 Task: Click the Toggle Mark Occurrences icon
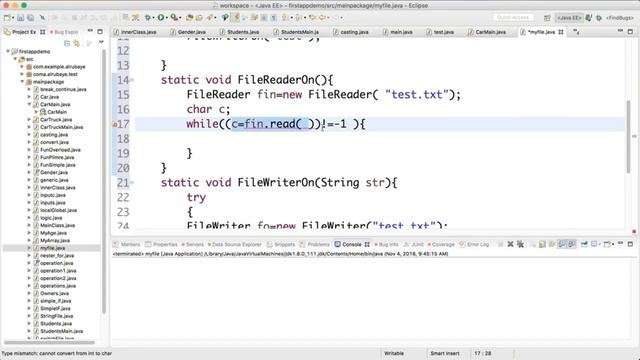pyautogui.click(x=235, y=18)
